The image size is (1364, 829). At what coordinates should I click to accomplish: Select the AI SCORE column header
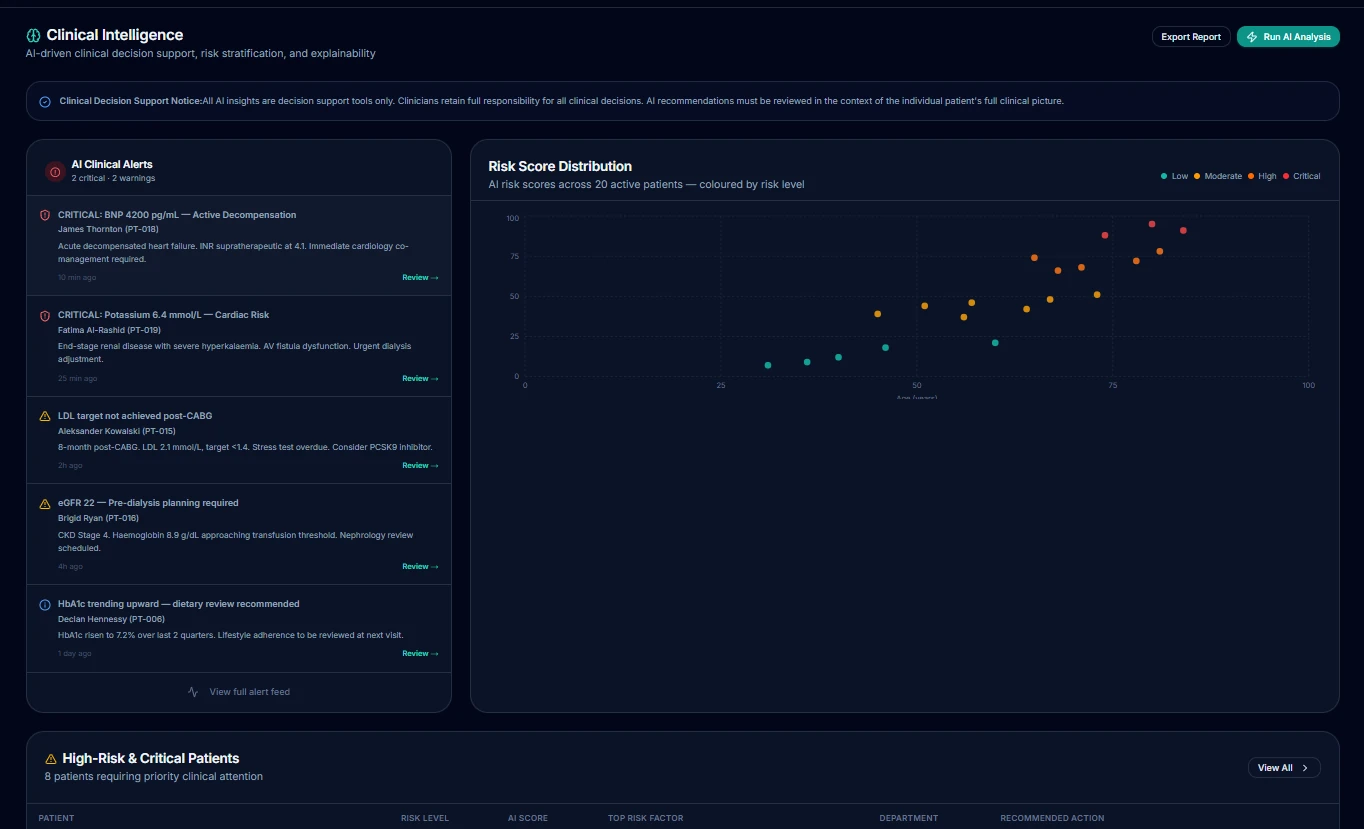pos(528,818)
